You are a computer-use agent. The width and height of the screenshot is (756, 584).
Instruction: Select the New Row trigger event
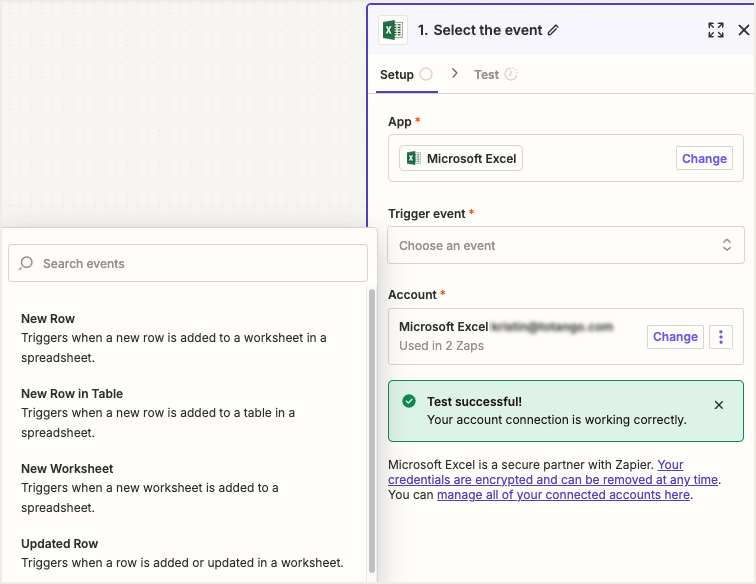click(185, 338)
